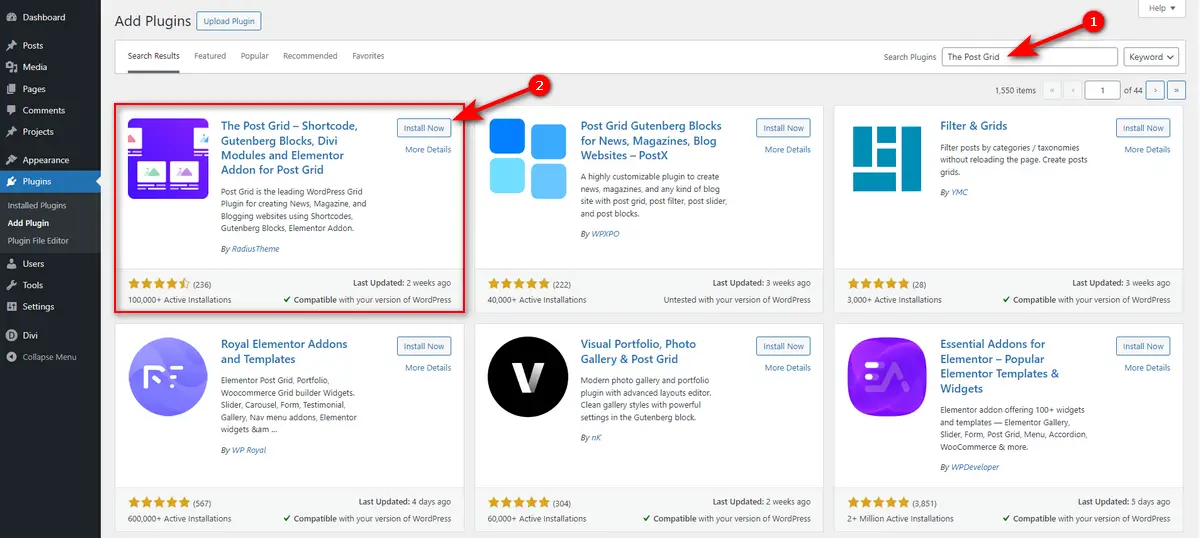Click the Plugins plug icon
Image resolution: width=1200 pixels, height=538 pixels.
pyautogui.click(x=11, y=182)
